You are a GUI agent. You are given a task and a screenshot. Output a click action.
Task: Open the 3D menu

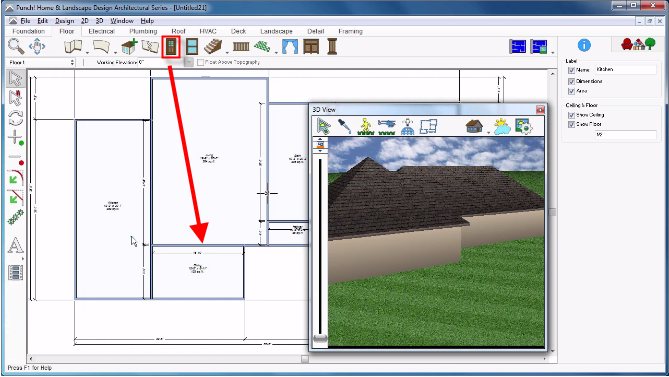99,20
